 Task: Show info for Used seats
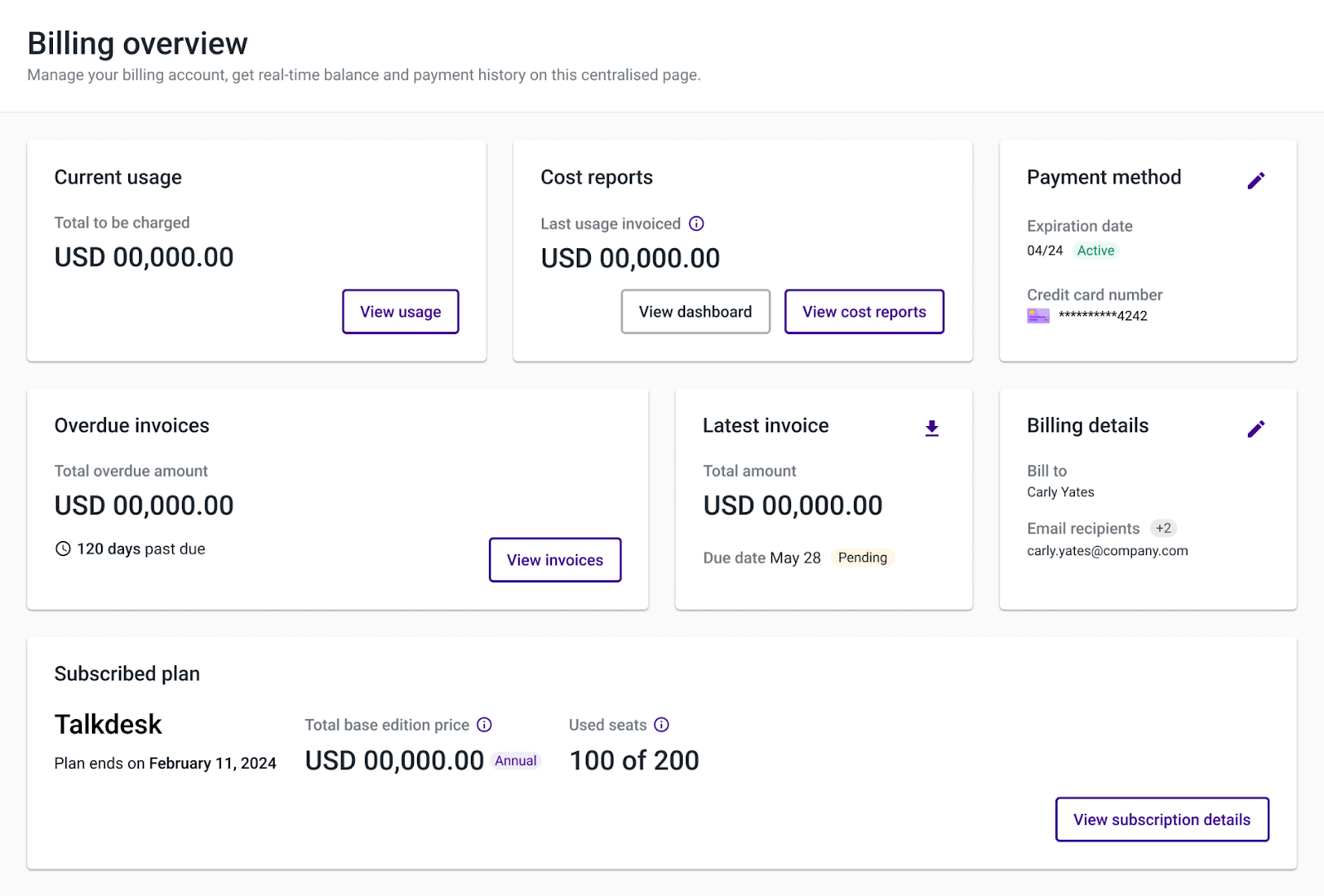coord(662,725)
